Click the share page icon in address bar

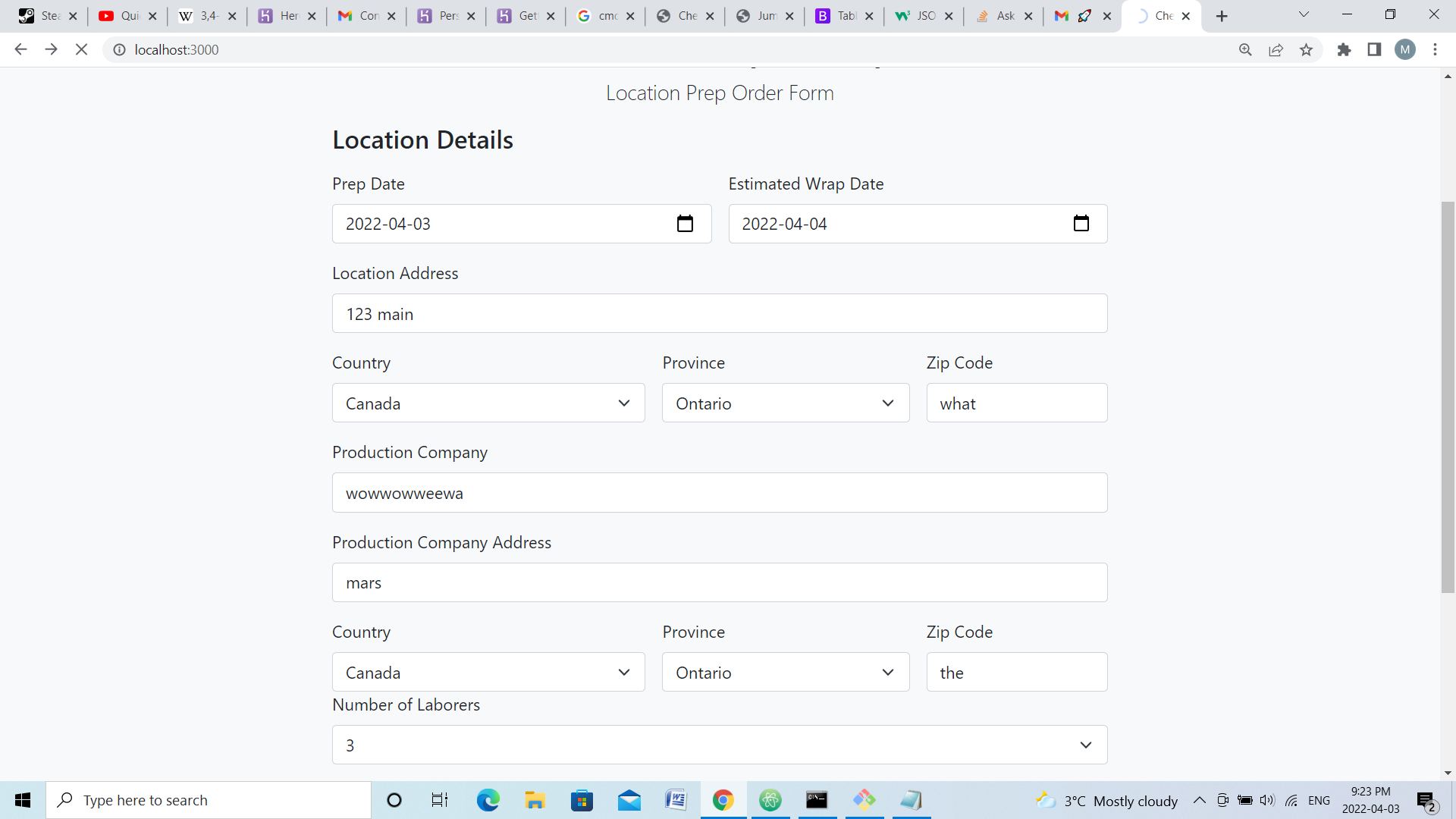point(1276,50)
